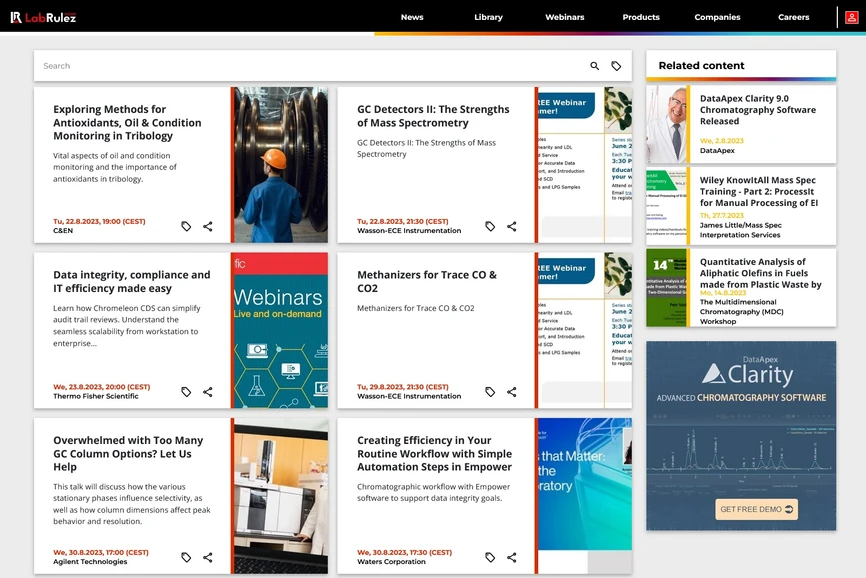Open the Careers menu

(793, 17)
